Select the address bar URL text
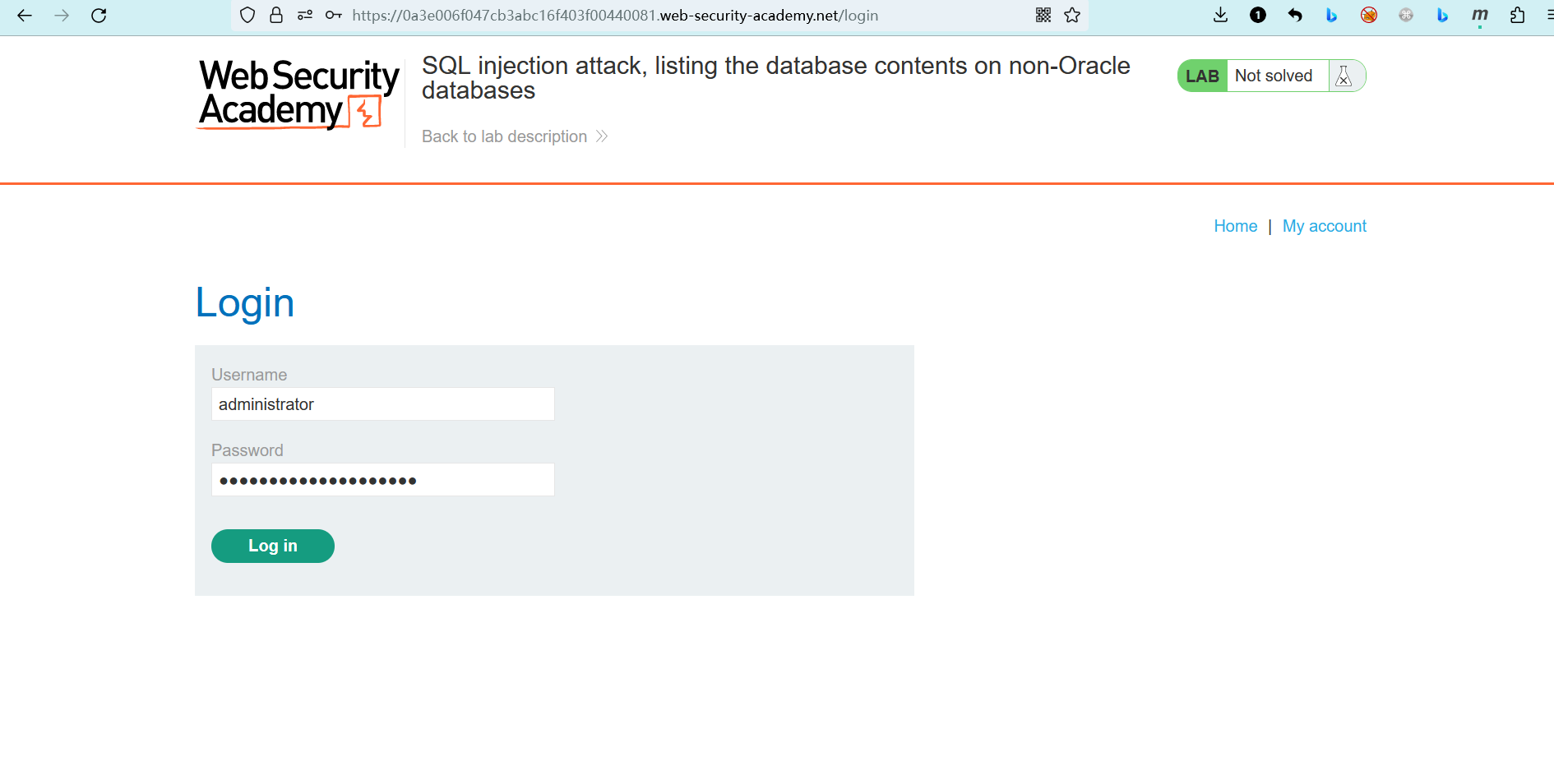1554x784 pixels. pos(615,16)
